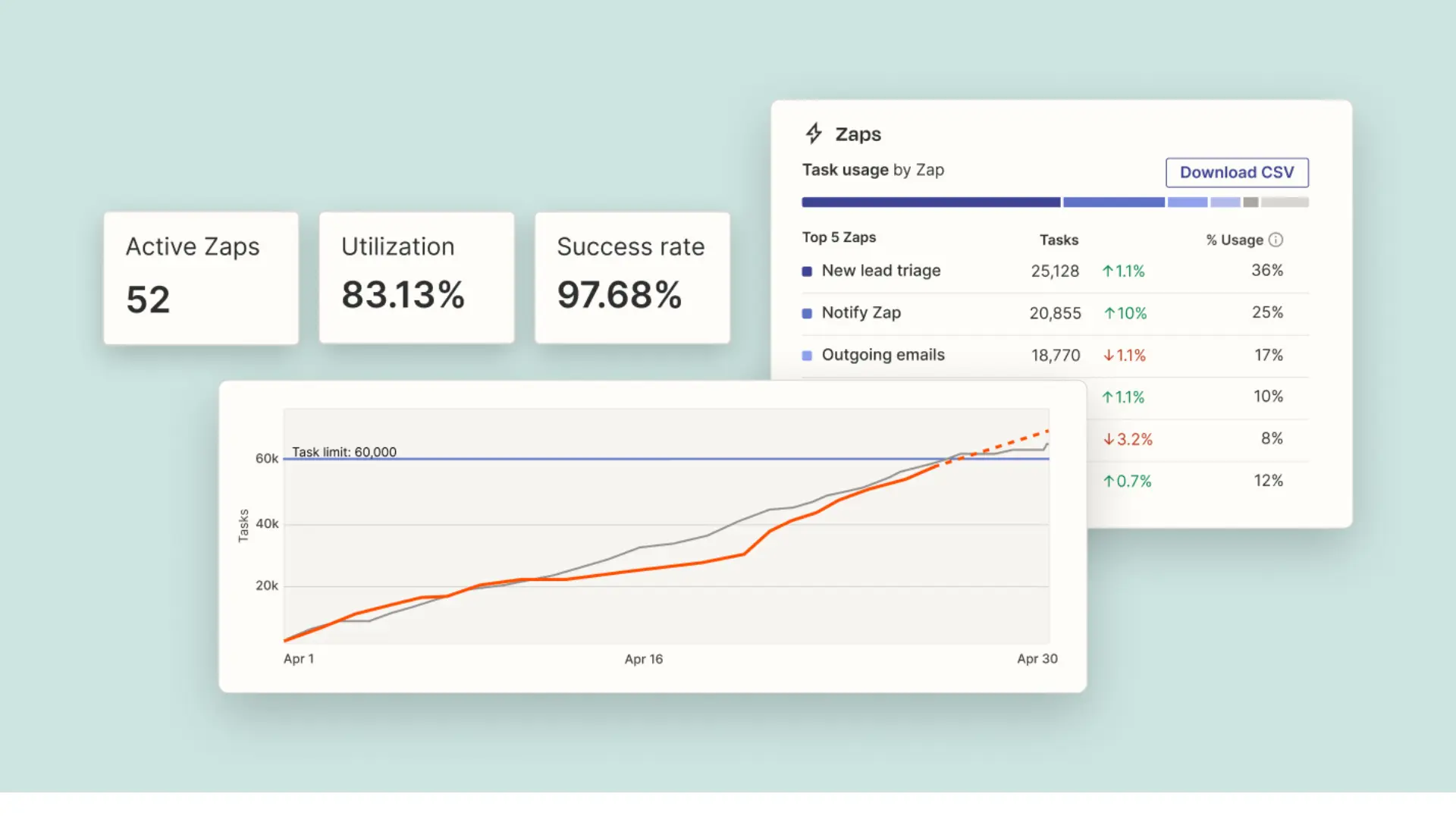The height and width of the screenshot is (819, 1456).
Task: Click the 18,770 tasks value
Action: pos(1056,355)
